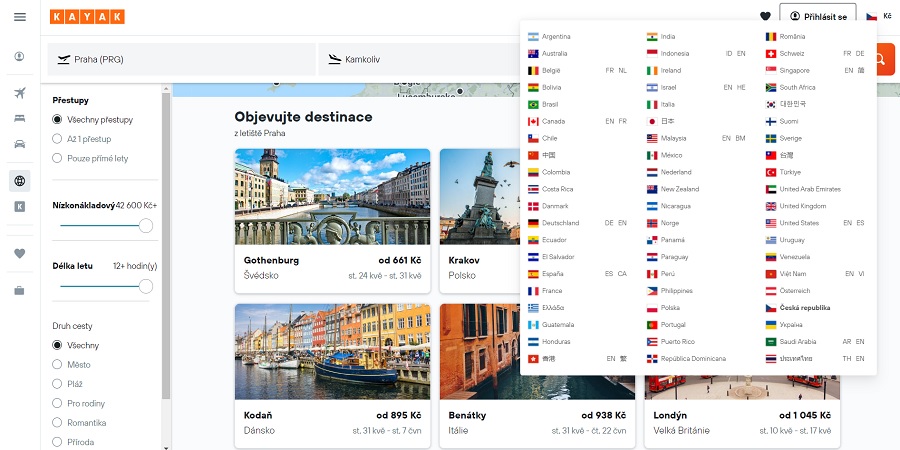Screen dimensions: 900x450
Task: Open the Gothenburg destination card
Action: (332, 221)
